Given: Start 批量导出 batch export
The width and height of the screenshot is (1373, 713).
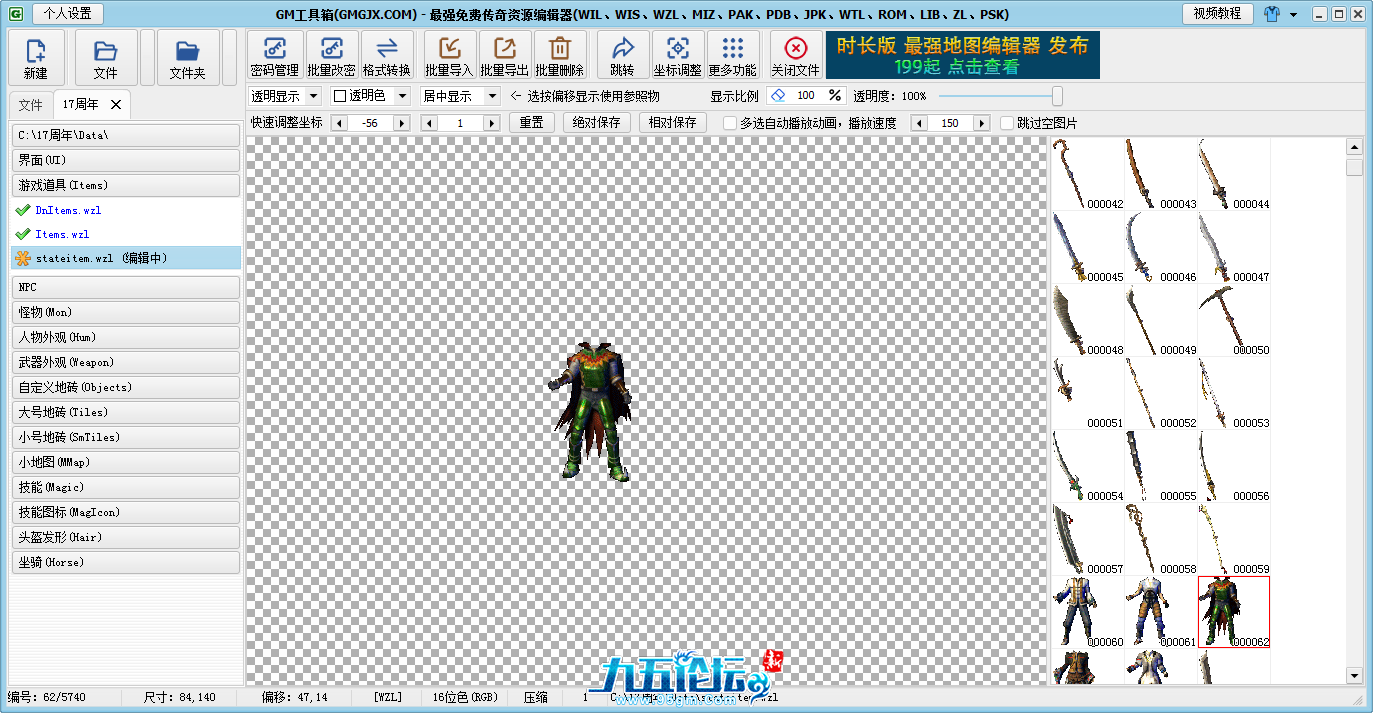Looking at the screenshot, I should coord(505,56).
